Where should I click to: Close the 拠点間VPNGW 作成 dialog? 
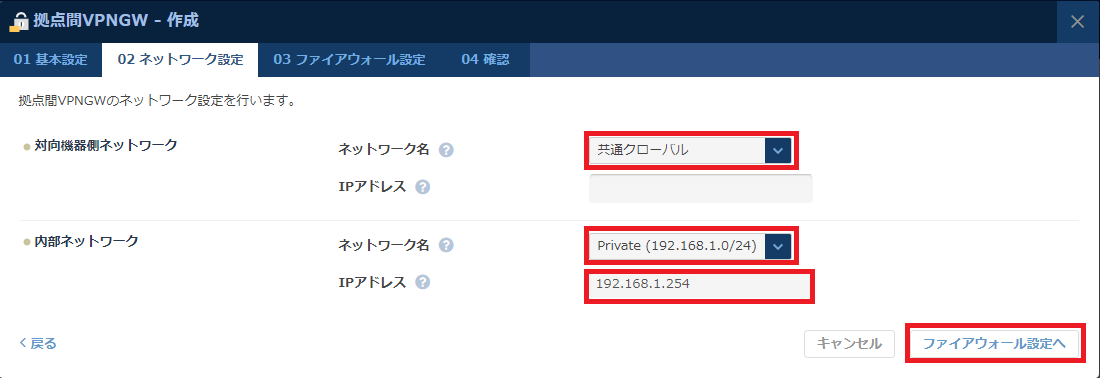click(x=1078, y=21)
